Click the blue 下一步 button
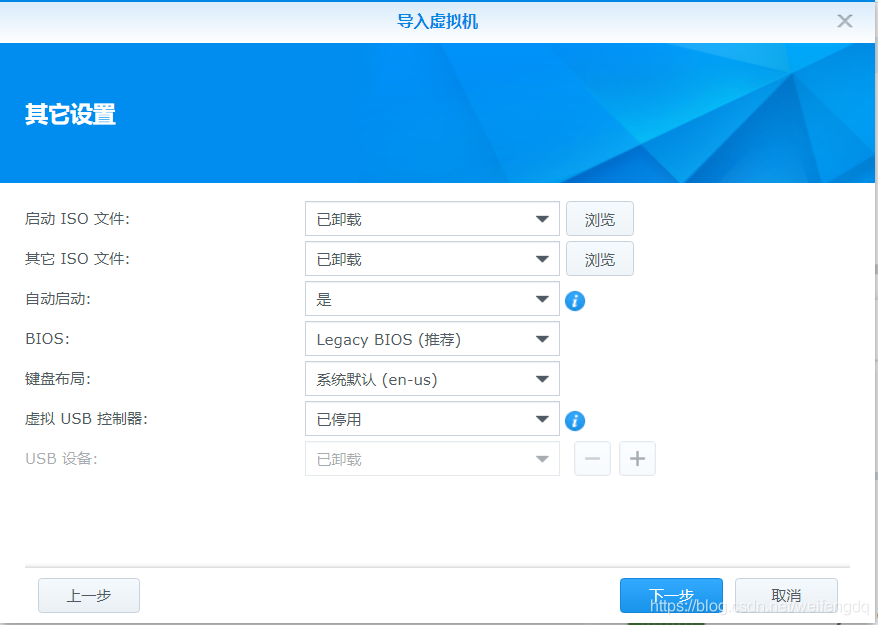878x625 pixels. (671, 595)
